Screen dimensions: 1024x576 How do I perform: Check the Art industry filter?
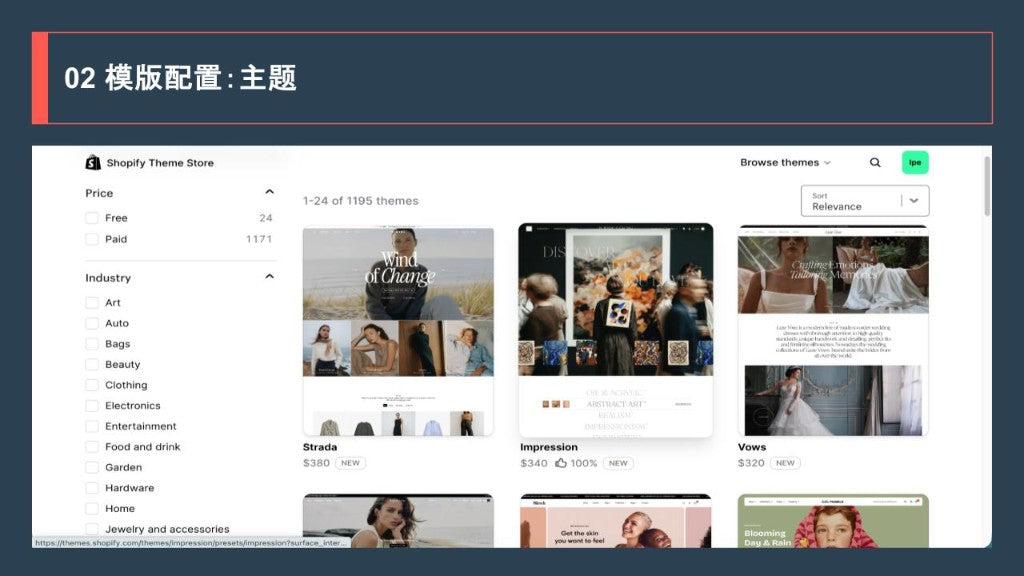[x=92, y=303]
